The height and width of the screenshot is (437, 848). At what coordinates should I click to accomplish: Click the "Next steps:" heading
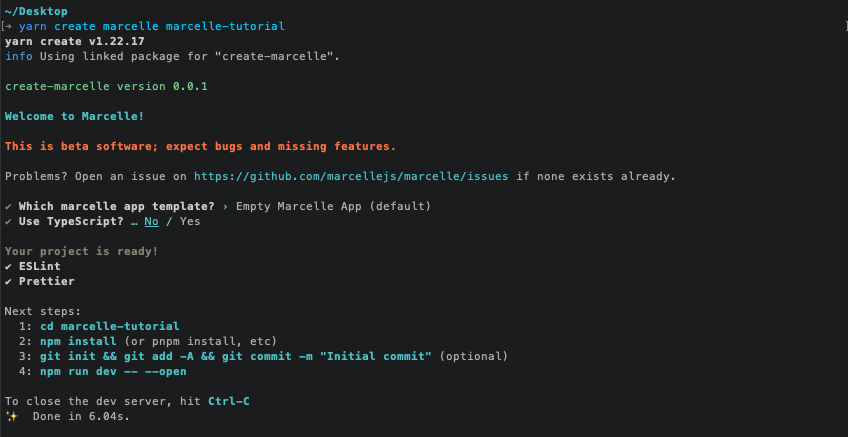43,312
